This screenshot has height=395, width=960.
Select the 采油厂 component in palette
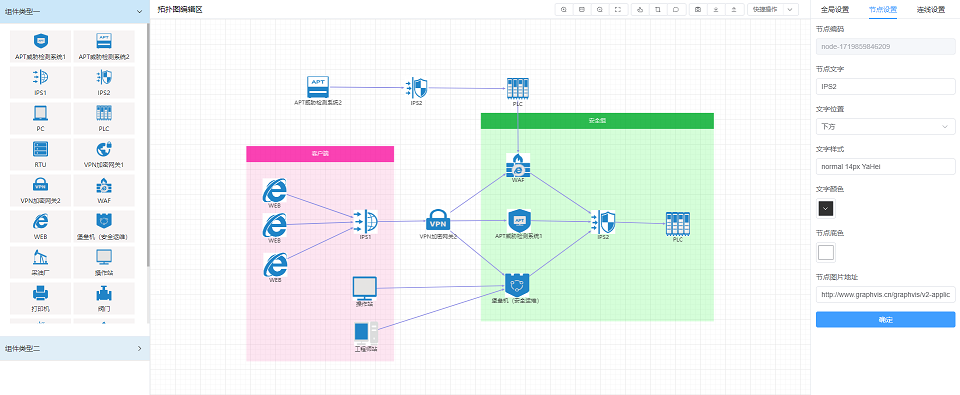click(x=40, y=263)
